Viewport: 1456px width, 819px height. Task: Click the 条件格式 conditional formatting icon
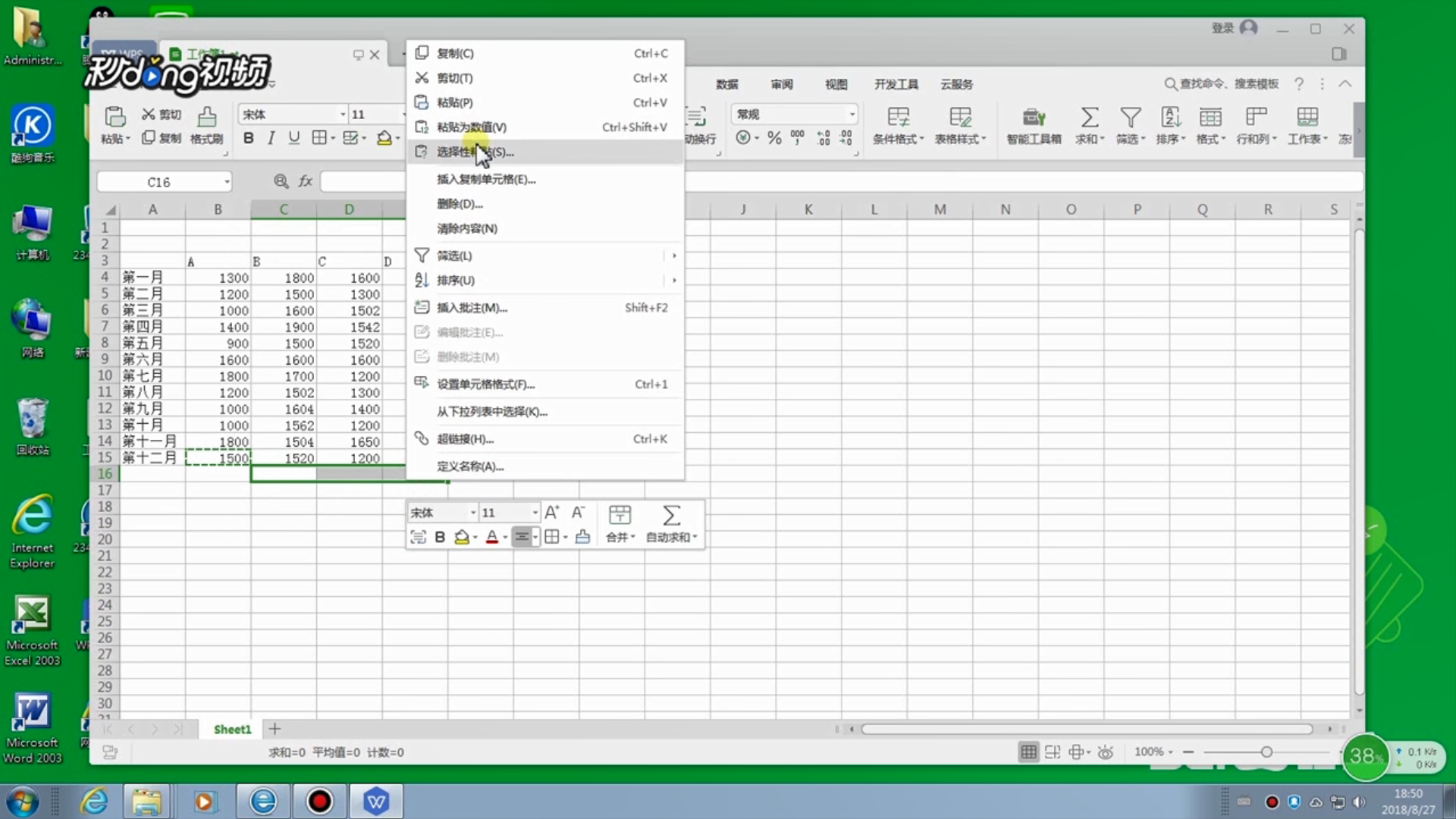(x=898, y=118)
